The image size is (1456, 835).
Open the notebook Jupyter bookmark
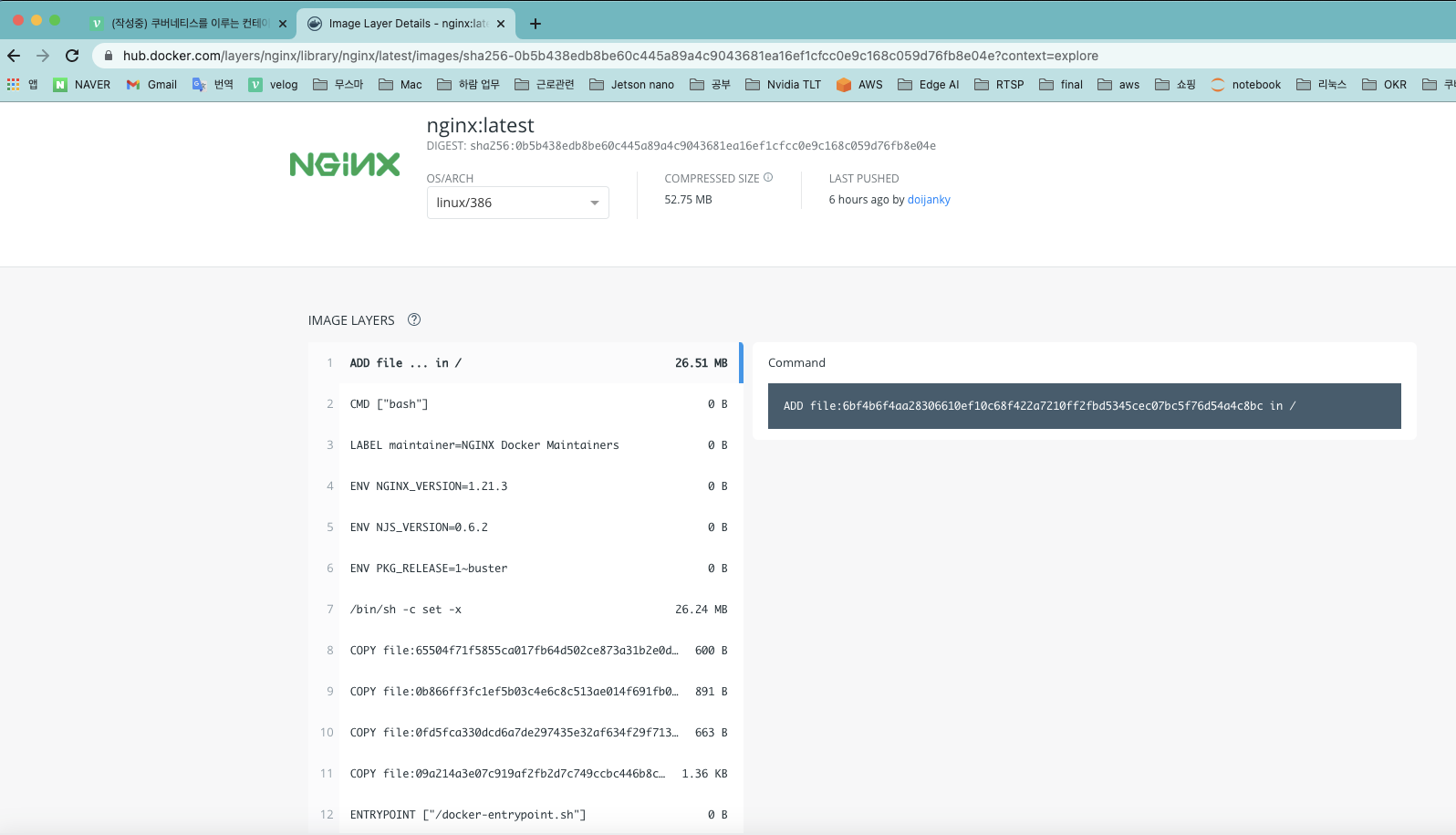tap(1245, 84)
